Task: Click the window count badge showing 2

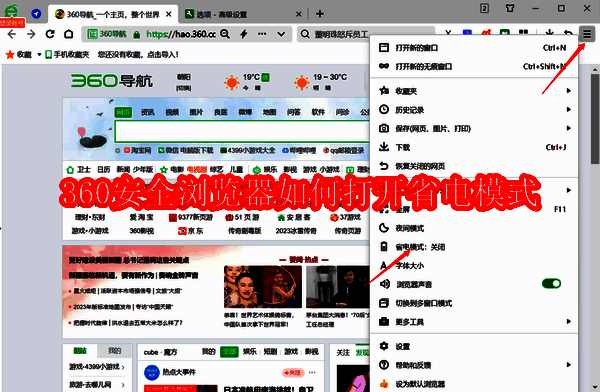Action: 484,8
